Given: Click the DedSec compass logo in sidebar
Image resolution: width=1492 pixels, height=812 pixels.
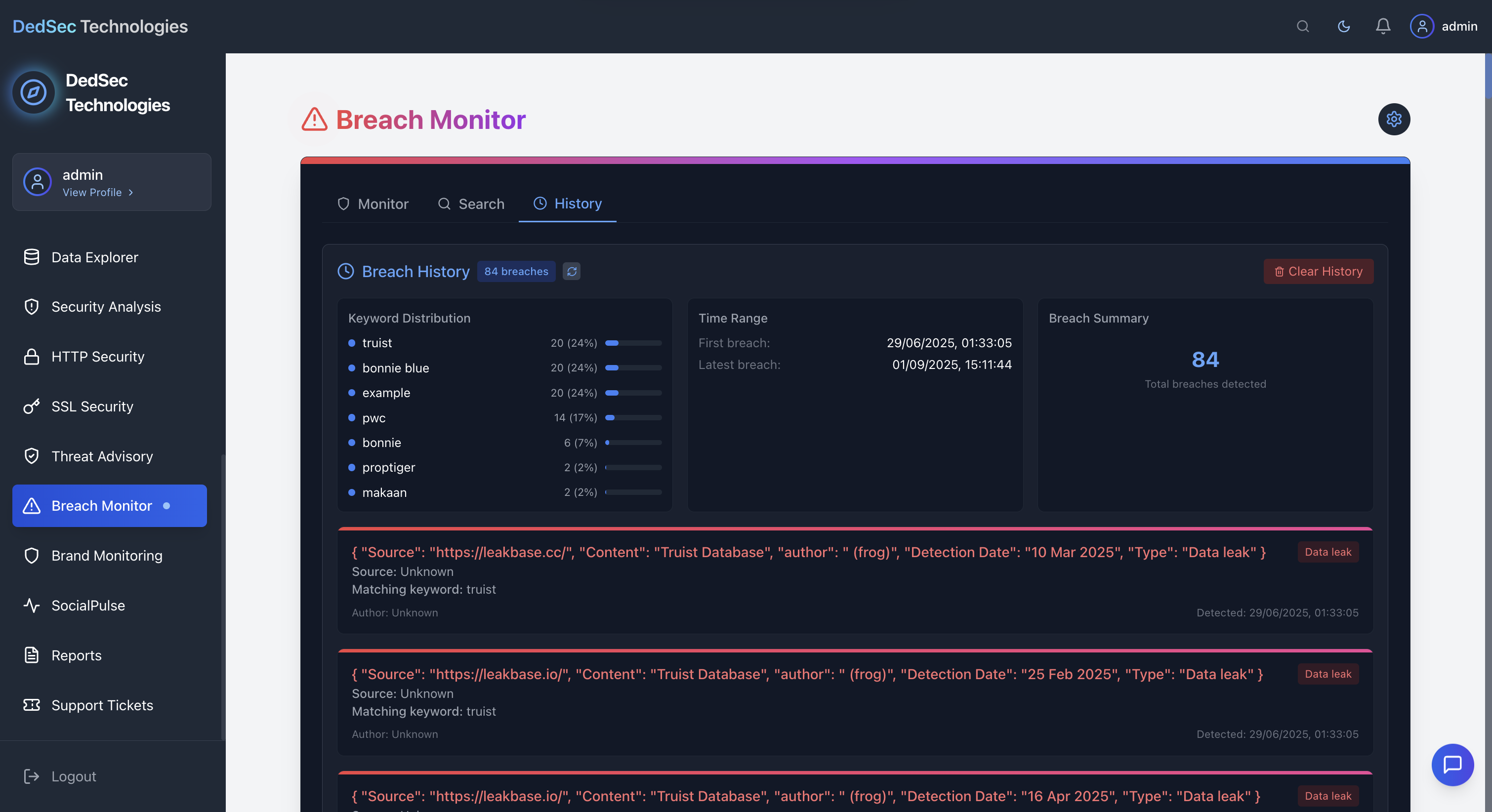Looking at the screenshot, I should coord(34,92).
